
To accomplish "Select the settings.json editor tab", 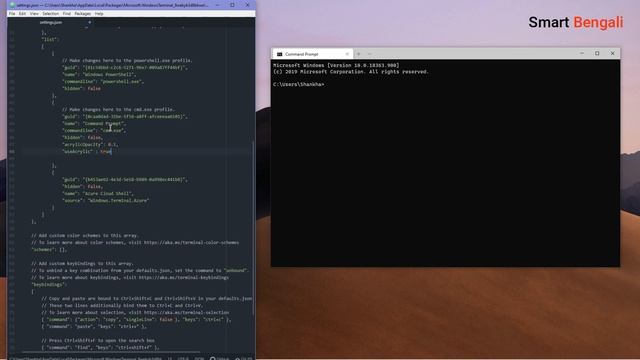I will click(x=51, y=22).
